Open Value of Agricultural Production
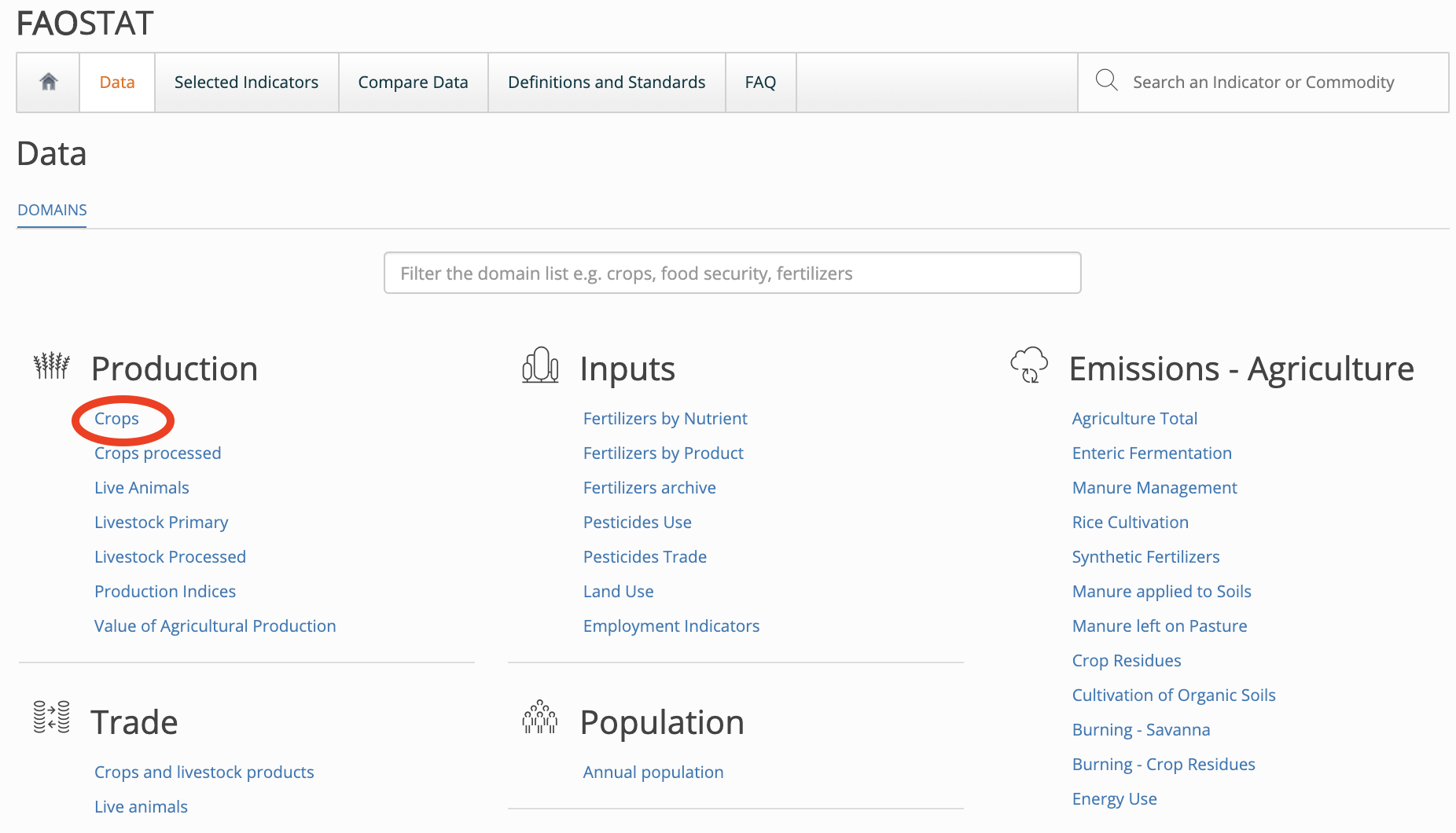 point(215,626)
